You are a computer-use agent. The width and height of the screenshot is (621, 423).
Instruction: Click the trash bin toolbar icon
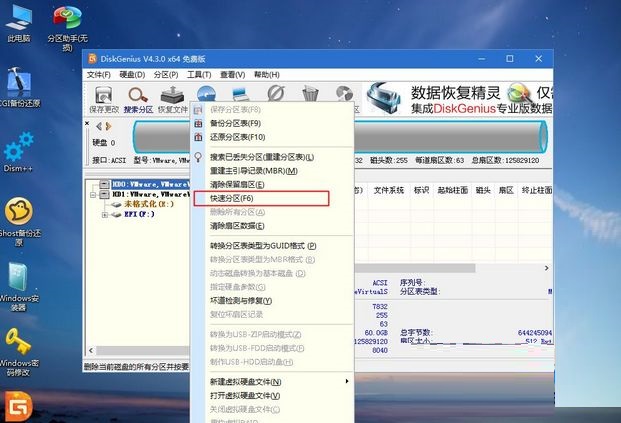pyautogui.click(x=310, y=94)
